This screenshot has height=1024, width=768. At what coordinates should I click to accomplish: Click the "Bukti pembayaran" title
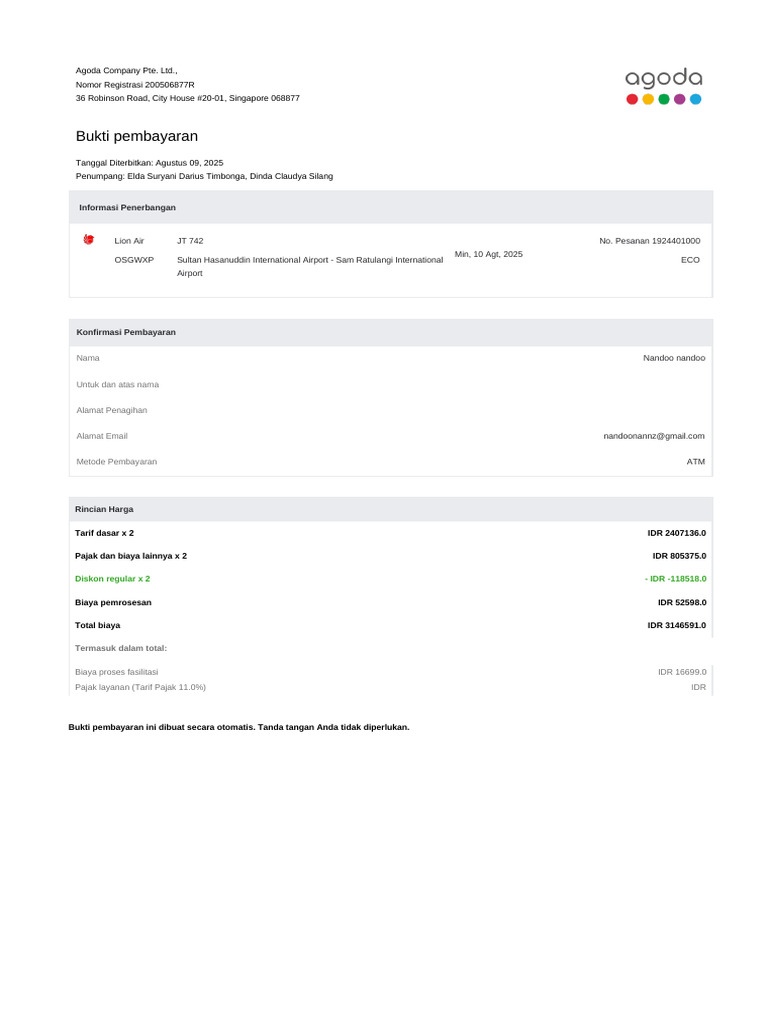[137, 136]
